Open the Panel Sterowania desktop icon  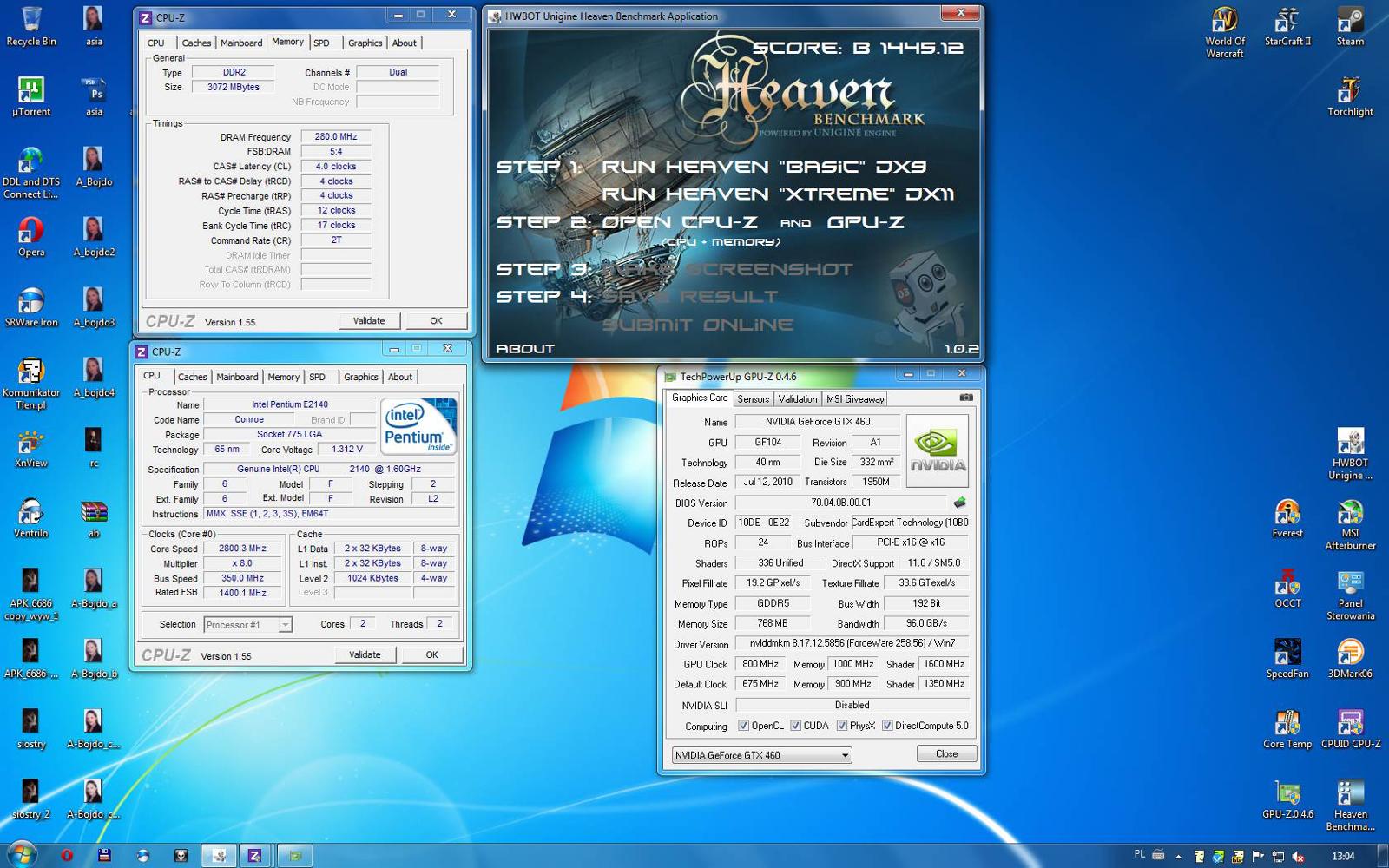pyautogui.click(x=1350, y=594)
